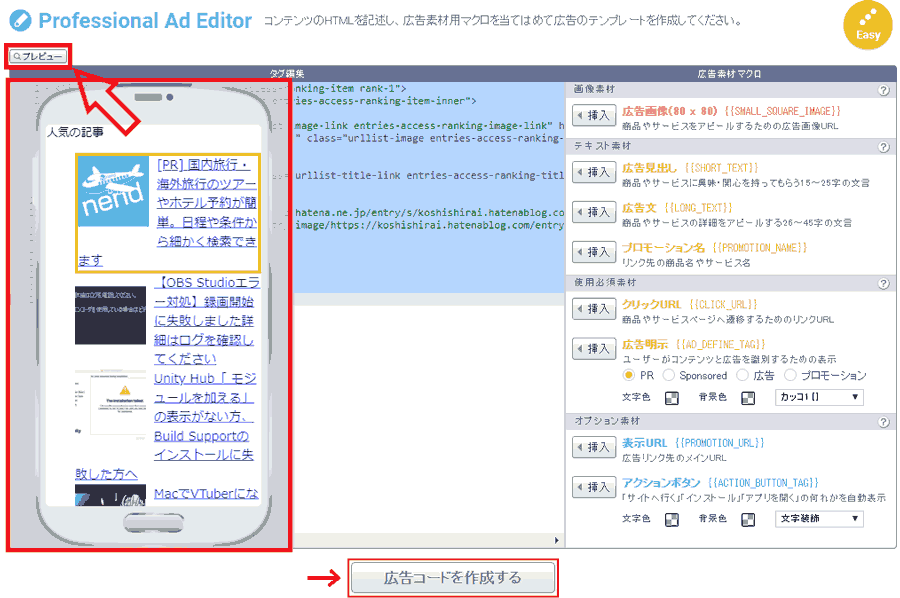
Task: Open the 文字装飾 dropdown
Action: (819, 519)
